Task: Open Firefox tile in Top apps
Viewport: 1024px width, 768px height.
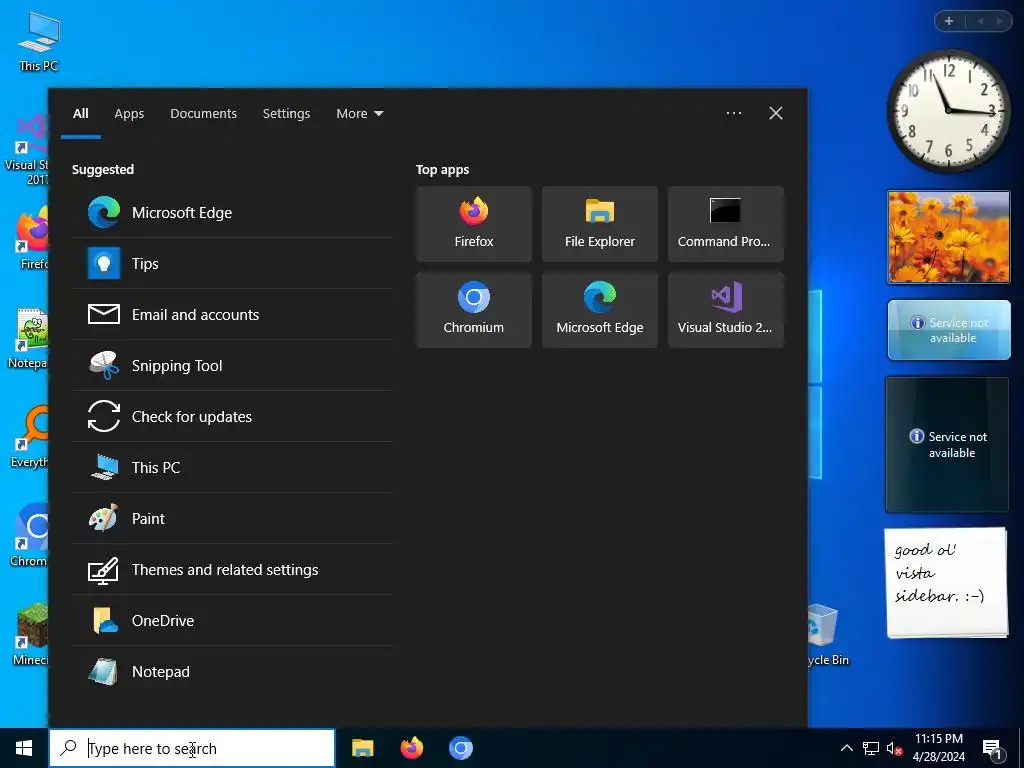Action: point(474,224)
